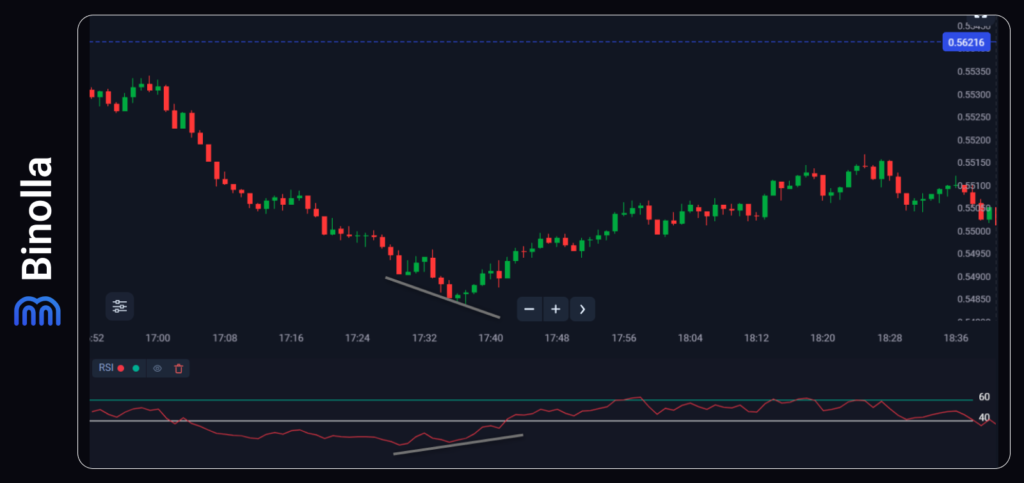The height and width of the screenshot is (483, 1024).
Task: Jump to the latest candle using the right chevron
Action: coord(583,309)
